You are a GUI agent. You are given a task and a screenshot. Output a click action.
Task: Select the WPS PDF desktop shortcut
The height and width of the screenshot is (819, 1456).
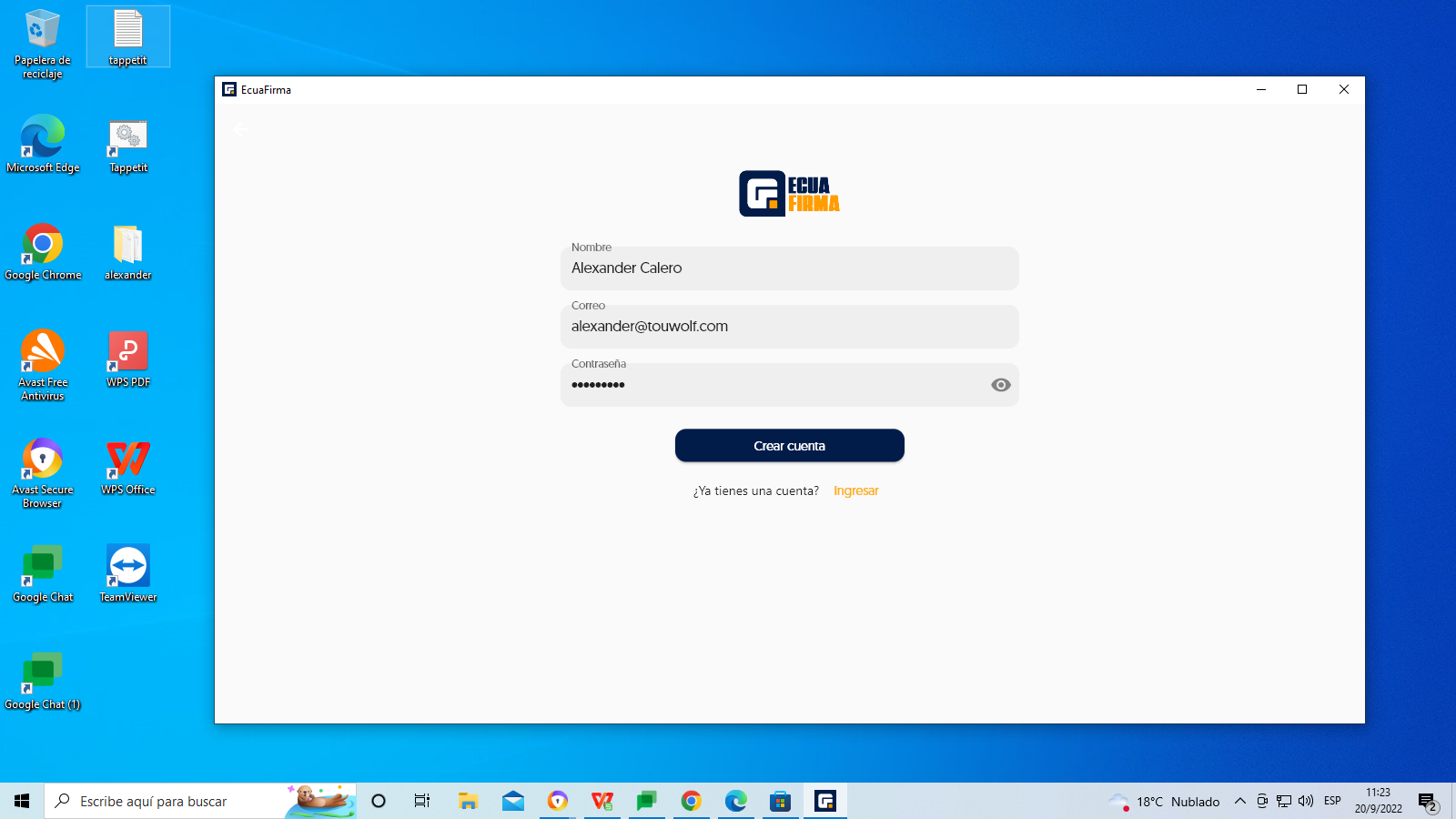128,359
